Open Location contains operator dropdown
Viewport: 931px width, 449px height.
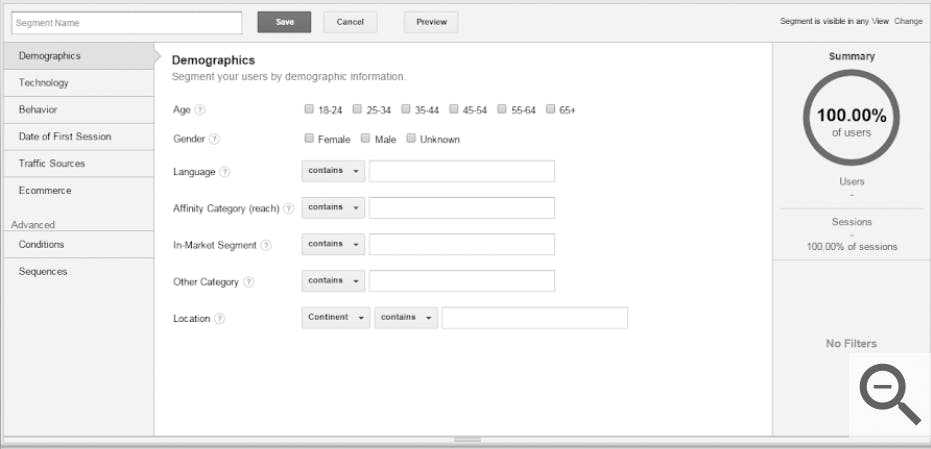coord(406,318)
